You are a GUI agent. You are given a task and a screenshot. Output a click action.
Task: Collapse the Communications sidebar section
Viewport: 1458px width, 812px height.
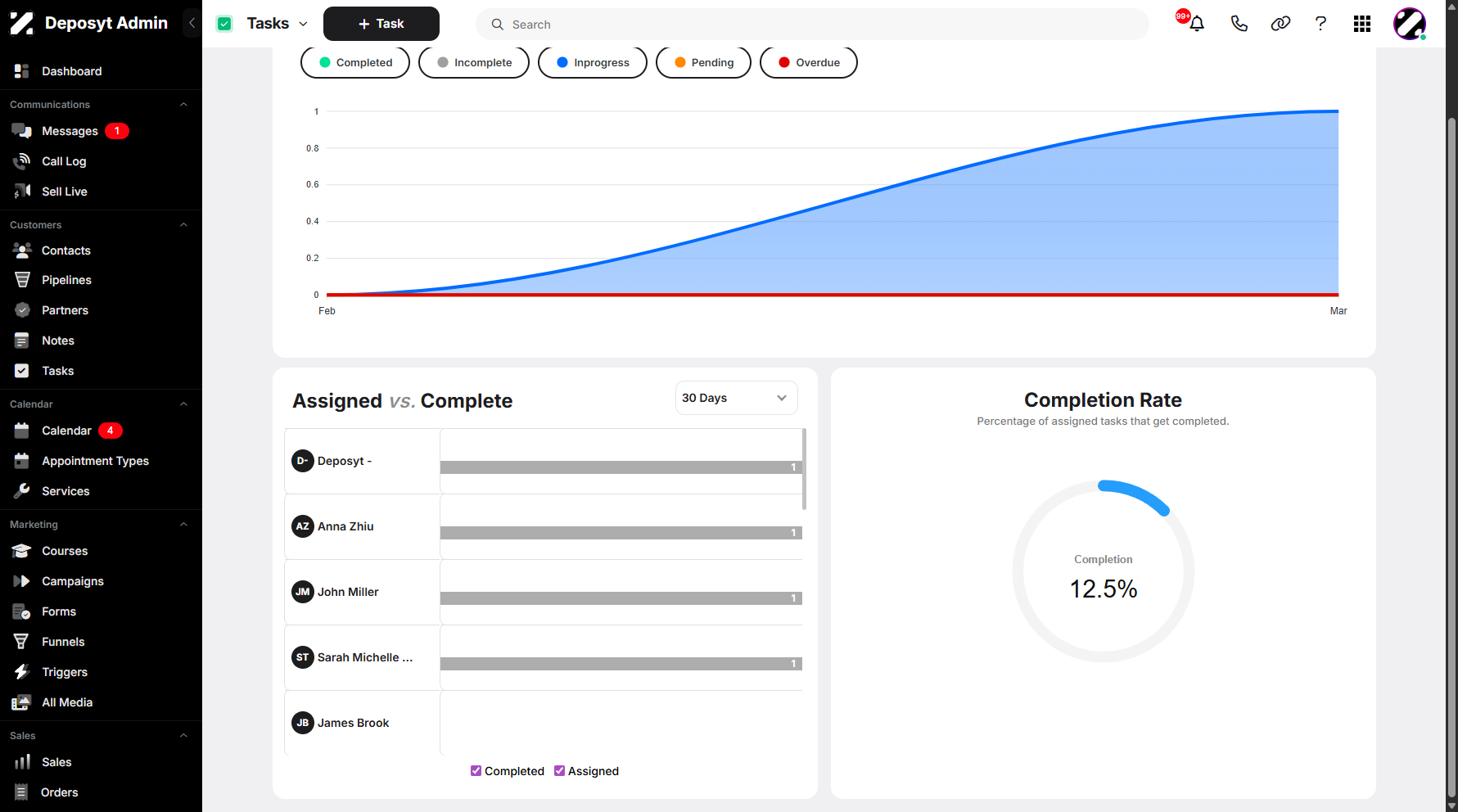click(x=183, y=105)
